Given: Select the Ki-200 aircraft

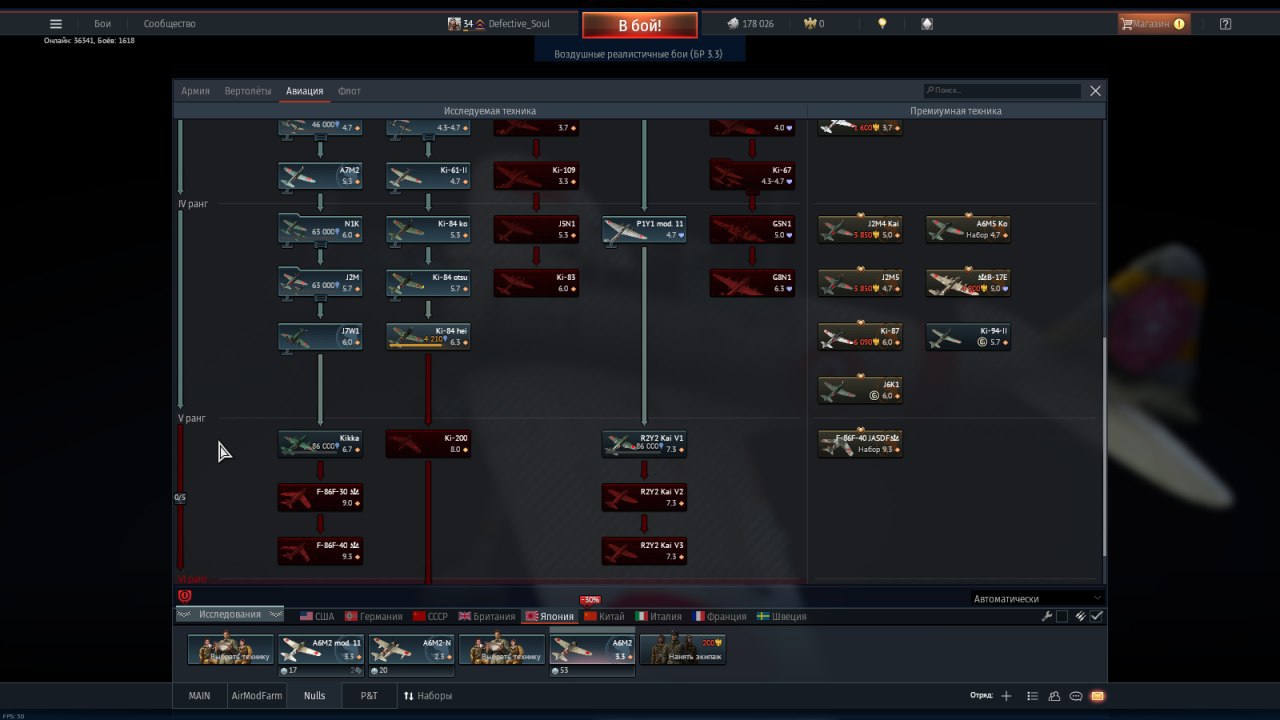Looking at the screenshot, I should [428, 444].
